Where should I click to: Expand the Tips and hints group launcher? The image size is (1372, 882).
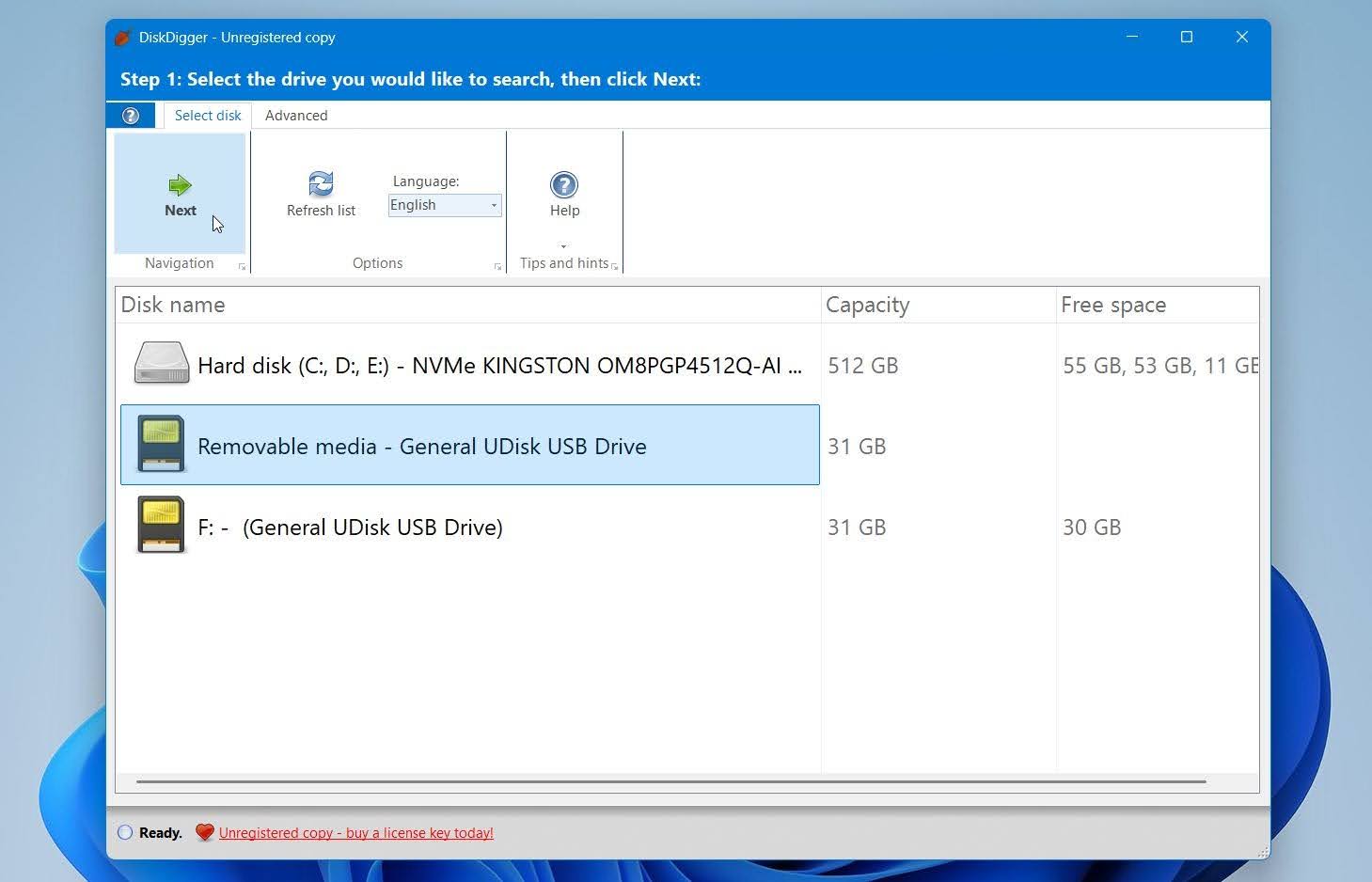point(614,267)
